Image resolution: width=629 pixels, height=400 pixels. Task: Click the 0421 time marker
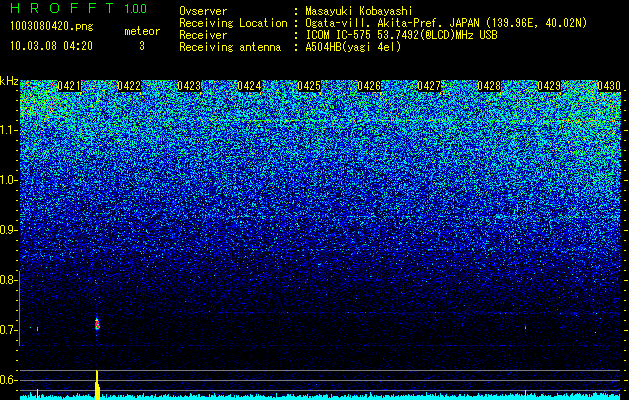69,86
